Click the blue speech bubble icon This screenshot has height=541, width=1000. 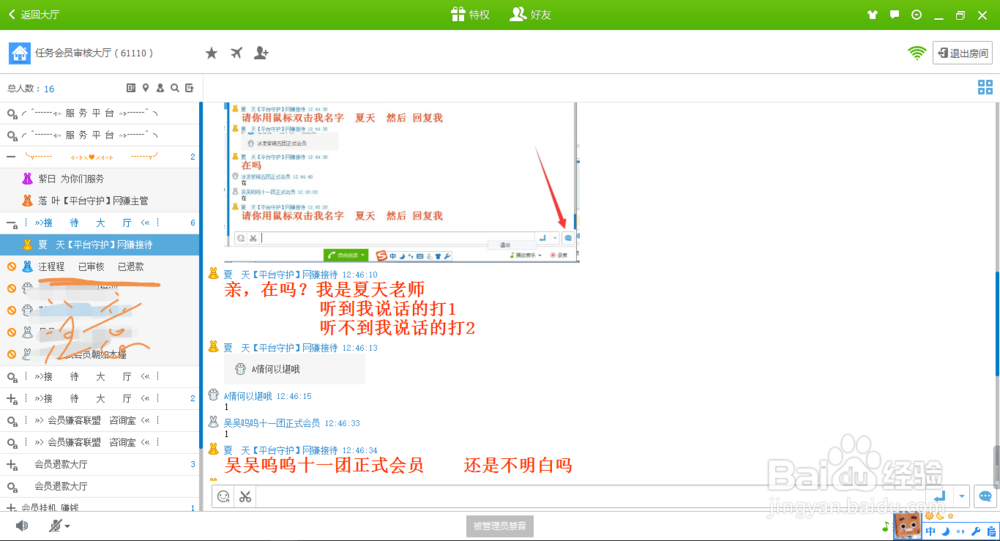[x=985, y=496]
